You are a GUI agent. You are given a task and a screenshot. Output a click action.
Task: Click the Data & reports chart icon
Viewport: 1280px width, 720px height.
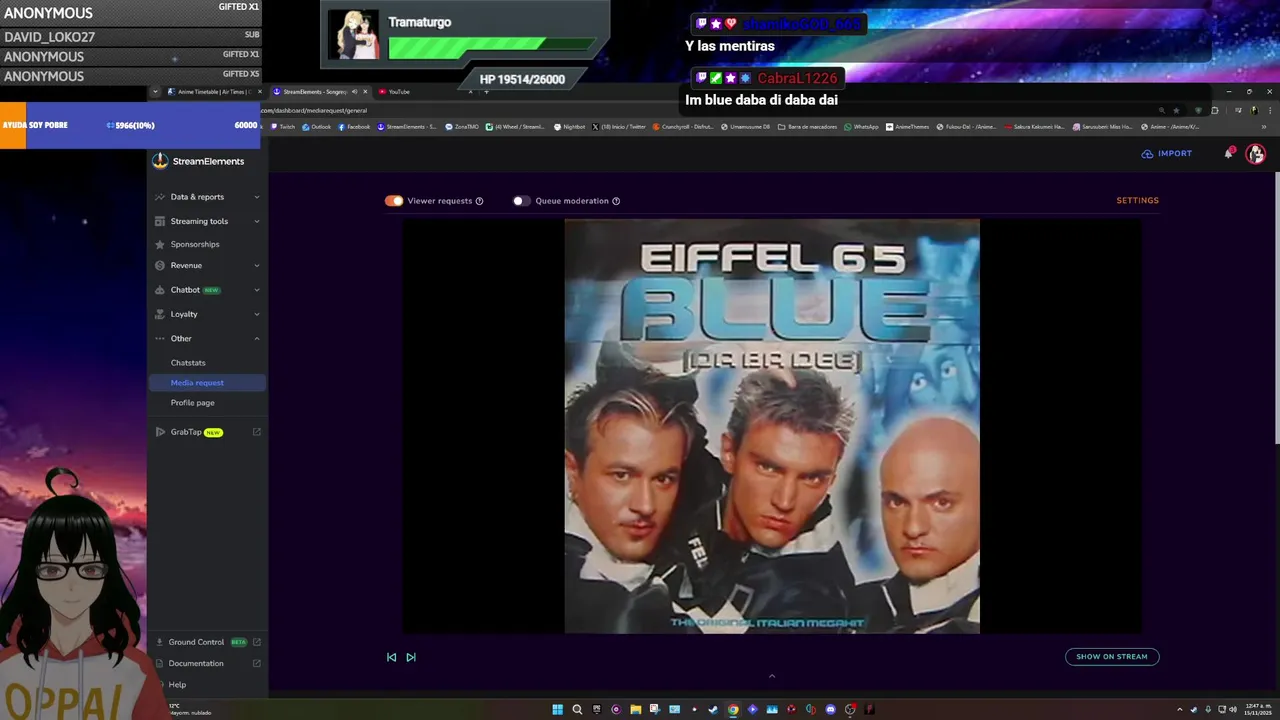tap(160, 197)
